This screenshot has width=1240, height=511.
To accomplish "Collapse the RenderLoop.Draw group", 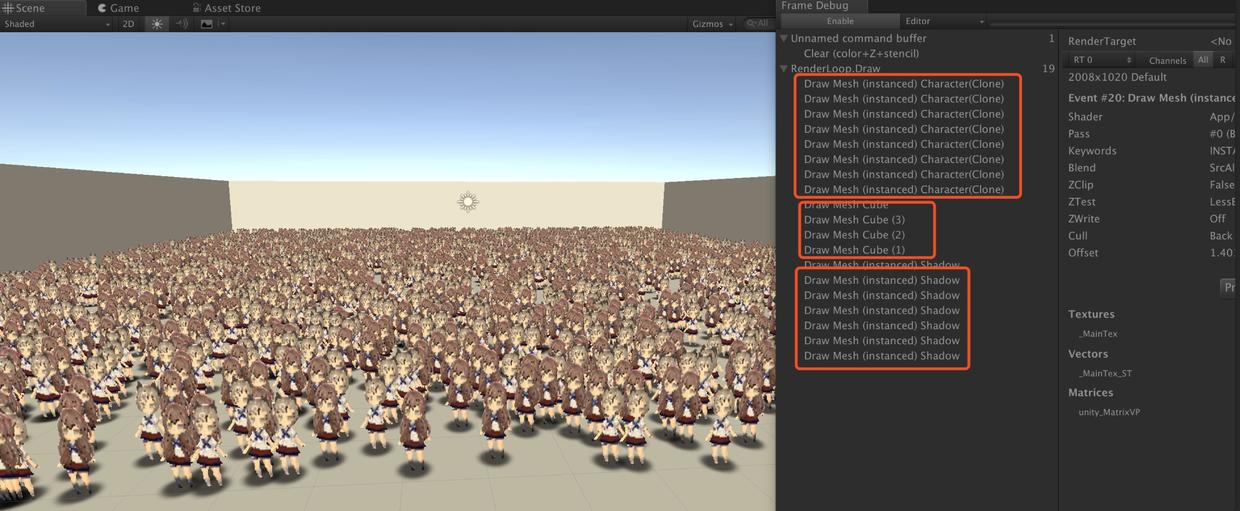I will coord(784,68).
